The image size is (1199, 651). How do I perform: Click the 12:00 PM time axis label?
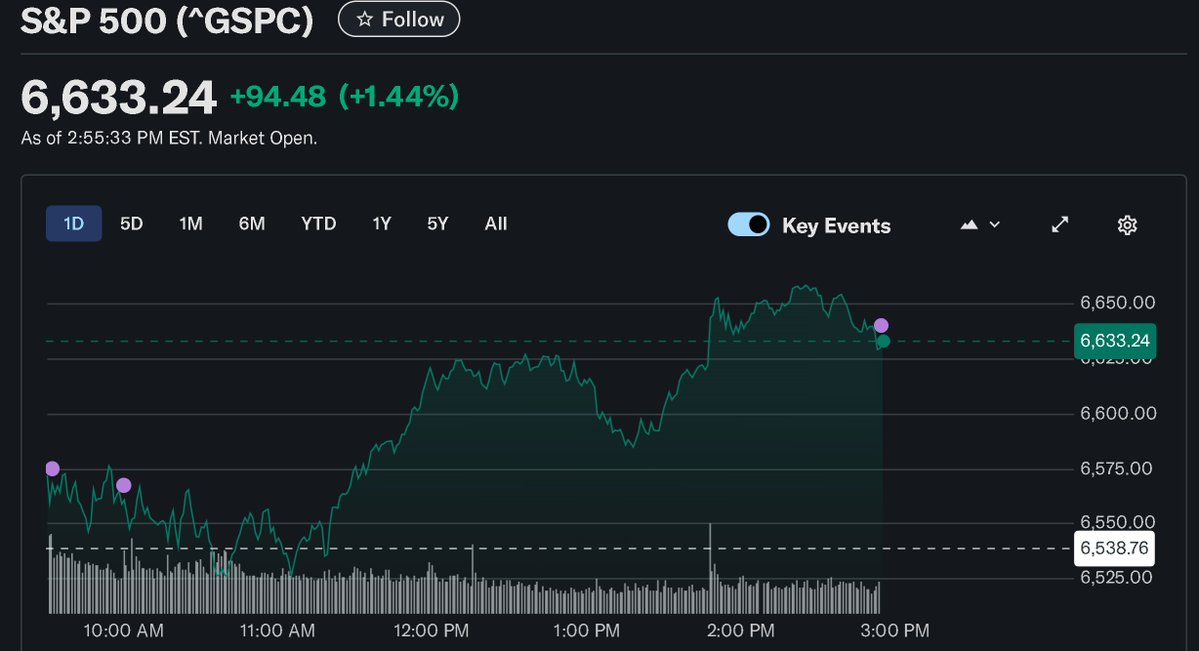pos(431,631)
